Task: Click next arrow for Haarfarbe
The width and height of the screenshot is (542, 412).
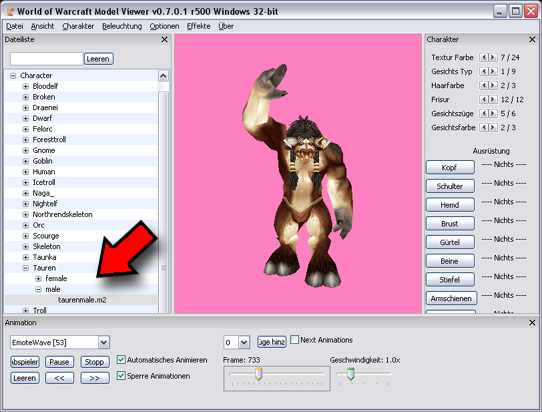Action: pos(493,85)
